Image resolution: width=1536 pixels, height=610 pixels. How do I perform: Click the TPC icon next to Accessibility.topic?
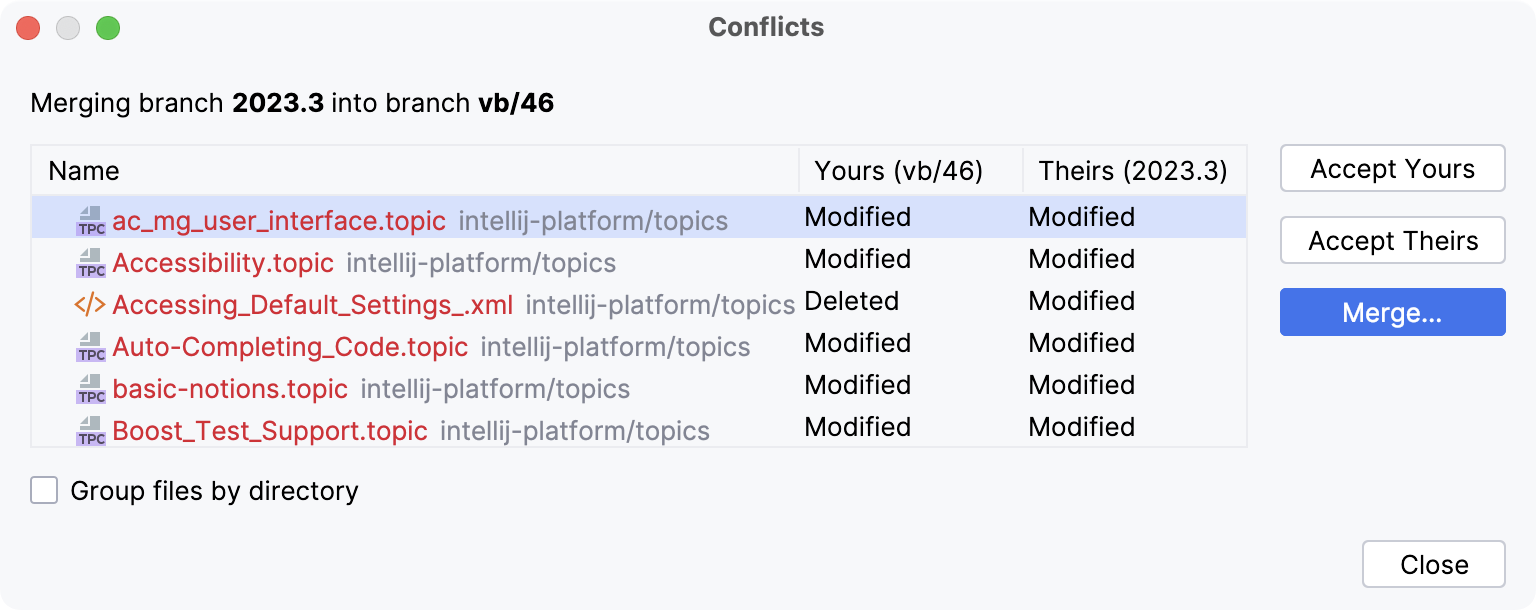pyautogui.click(x=88, y=260)
